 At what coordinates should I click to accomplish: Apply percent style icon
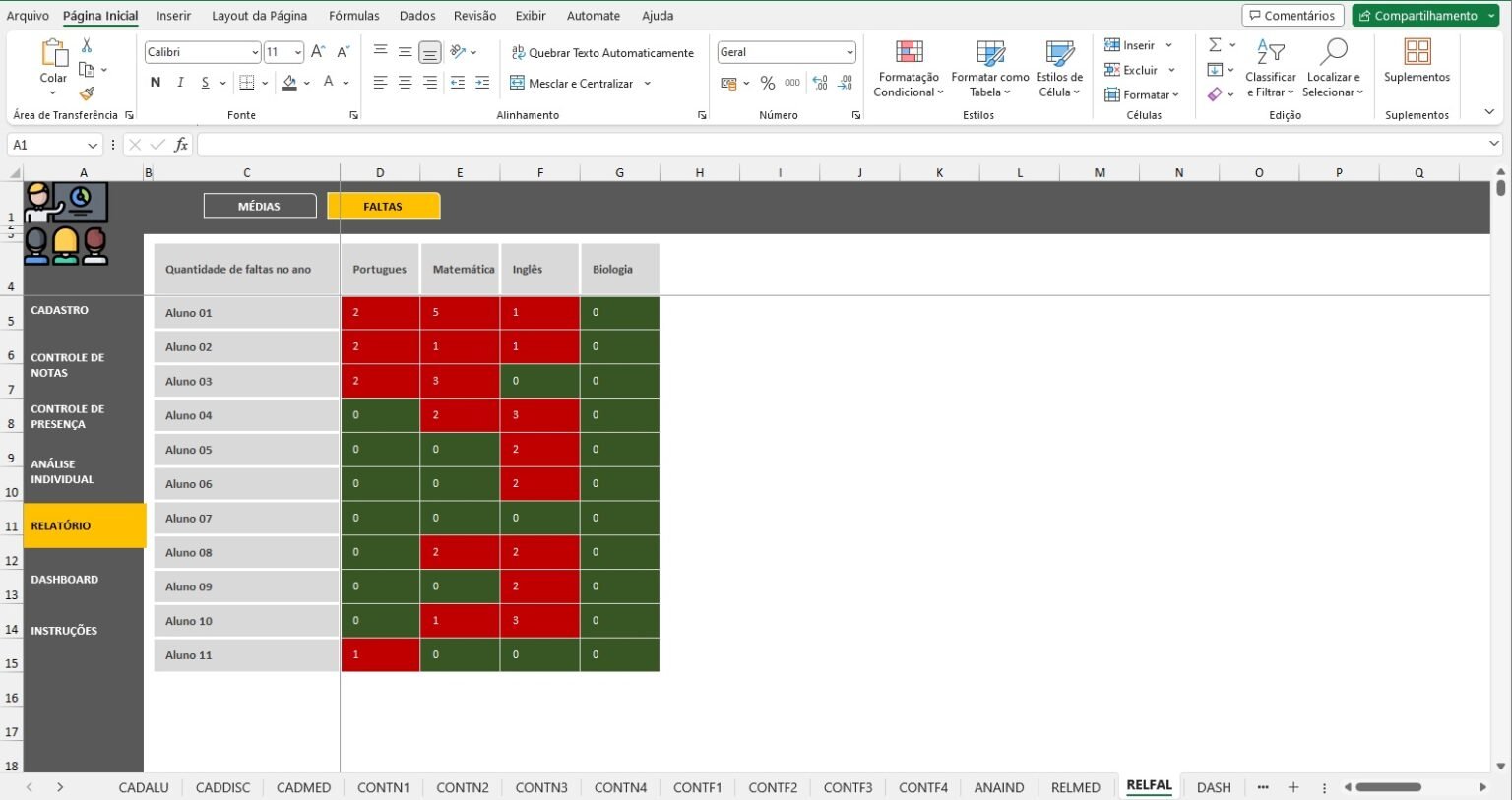click(768, 83)
